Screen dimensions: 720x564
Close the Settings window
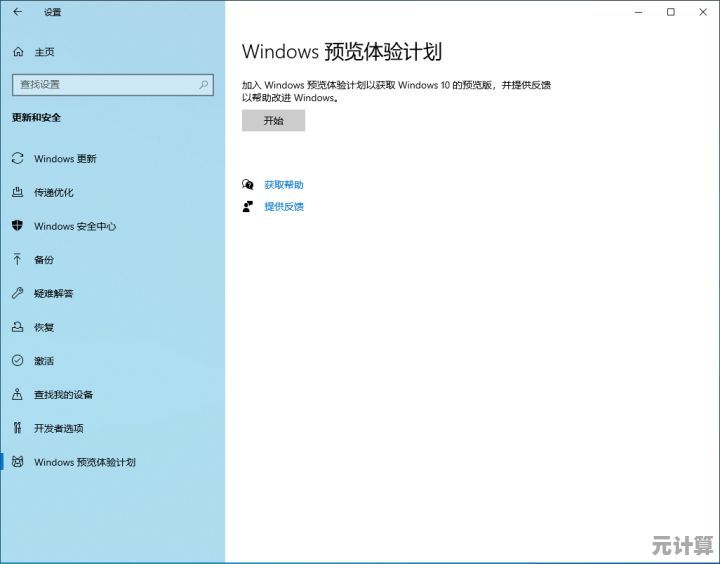tap(703, 12)
